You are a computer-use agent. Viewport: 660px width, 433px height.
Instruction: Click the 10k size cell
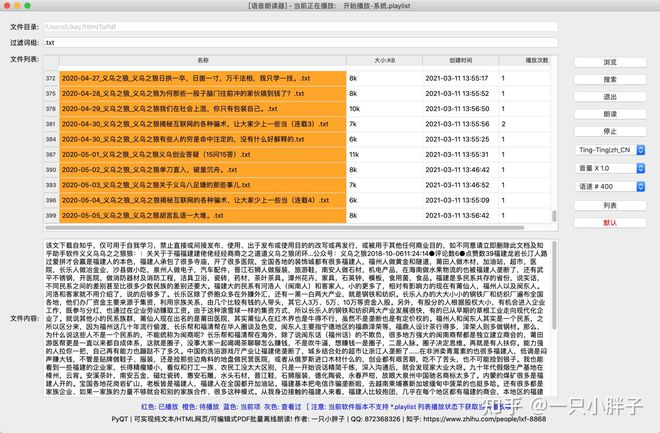click(384, 109)
